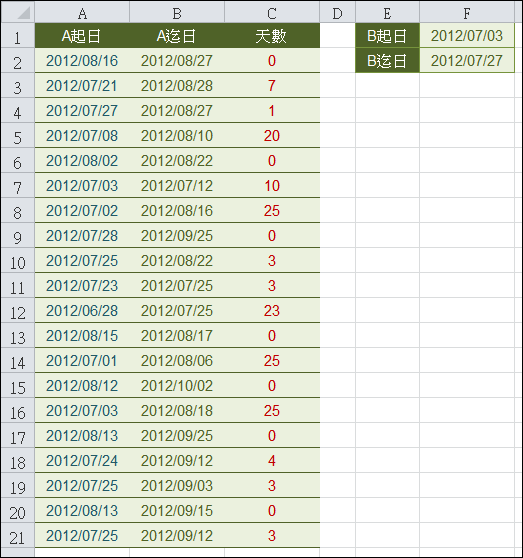This screenshot has width=523, height=558.
Task: Select row 21 header
Action: pos(18,536)
